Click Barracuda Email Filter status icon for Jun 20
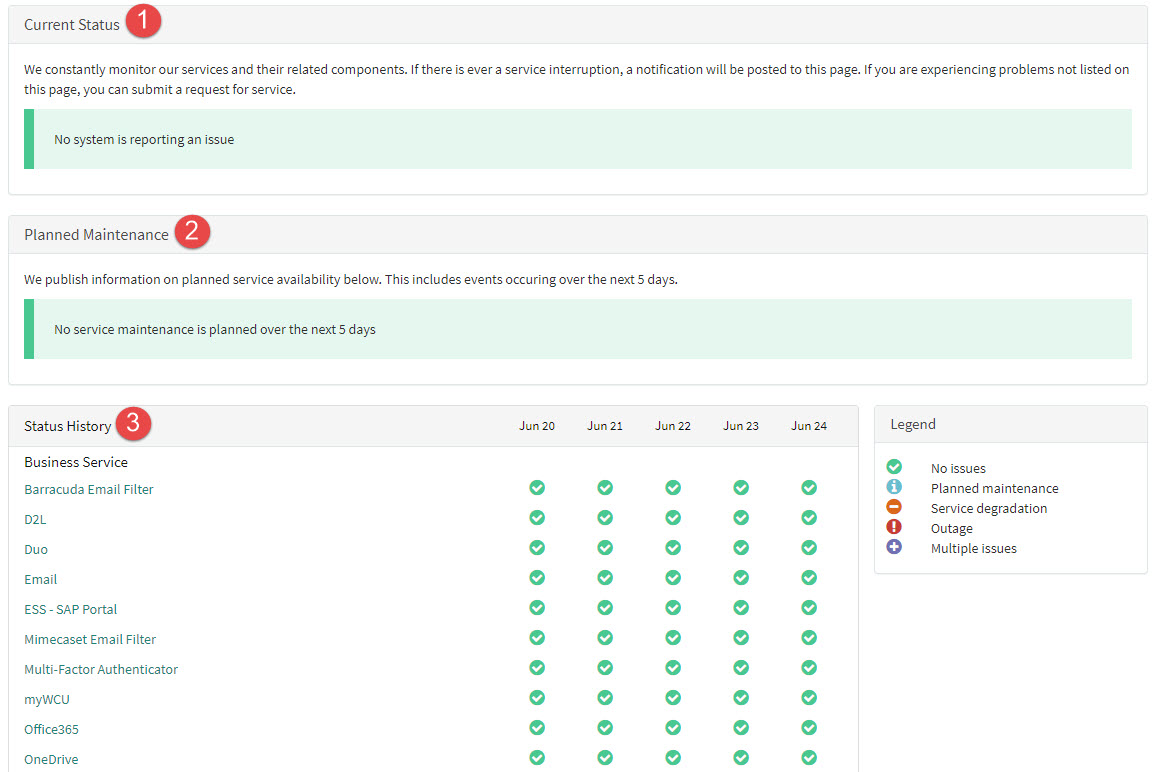This screenshot has height=772, width=1154. pos(537,488)
